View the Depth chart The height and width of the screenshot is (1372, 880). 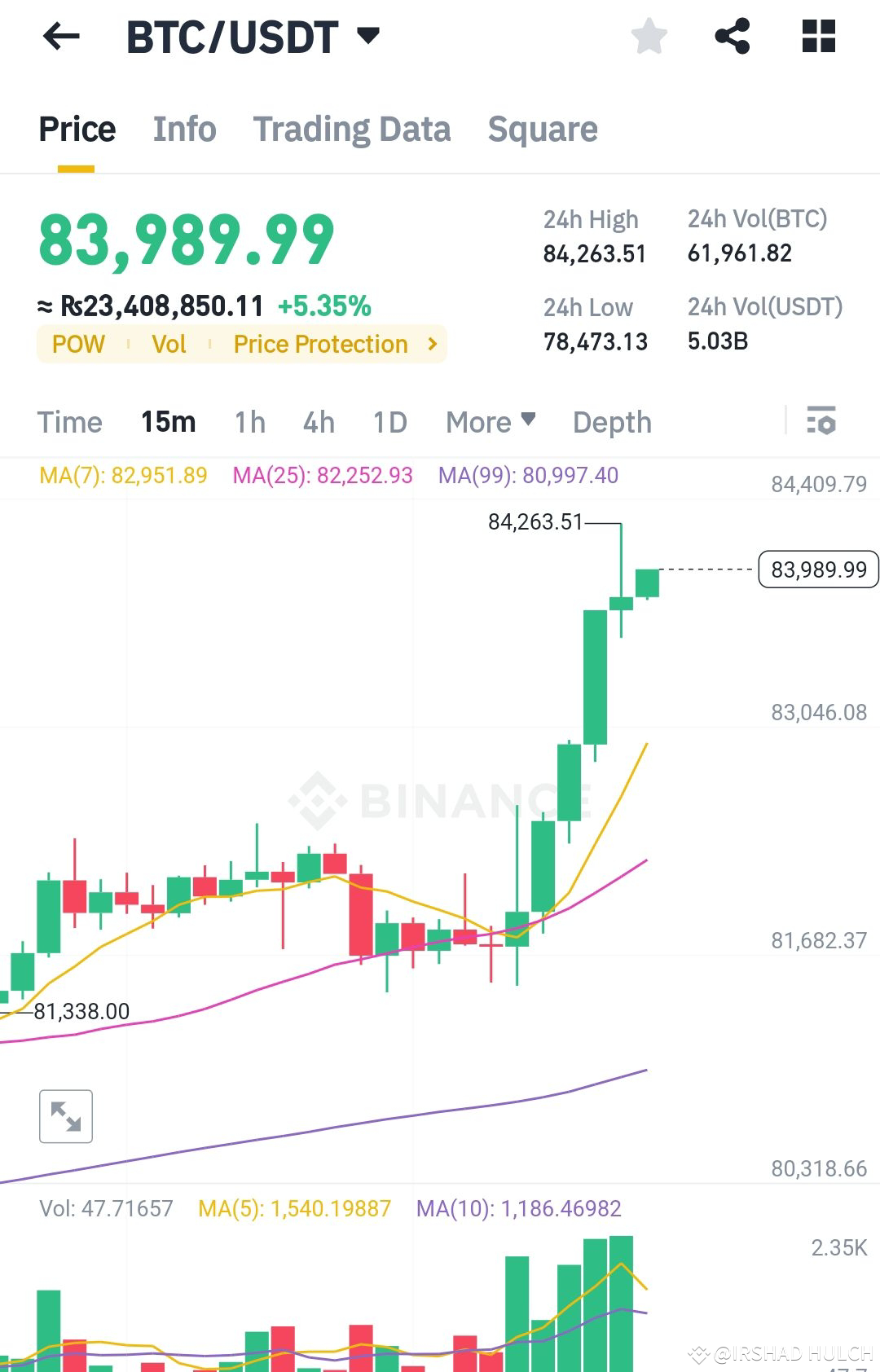(611, 422)
